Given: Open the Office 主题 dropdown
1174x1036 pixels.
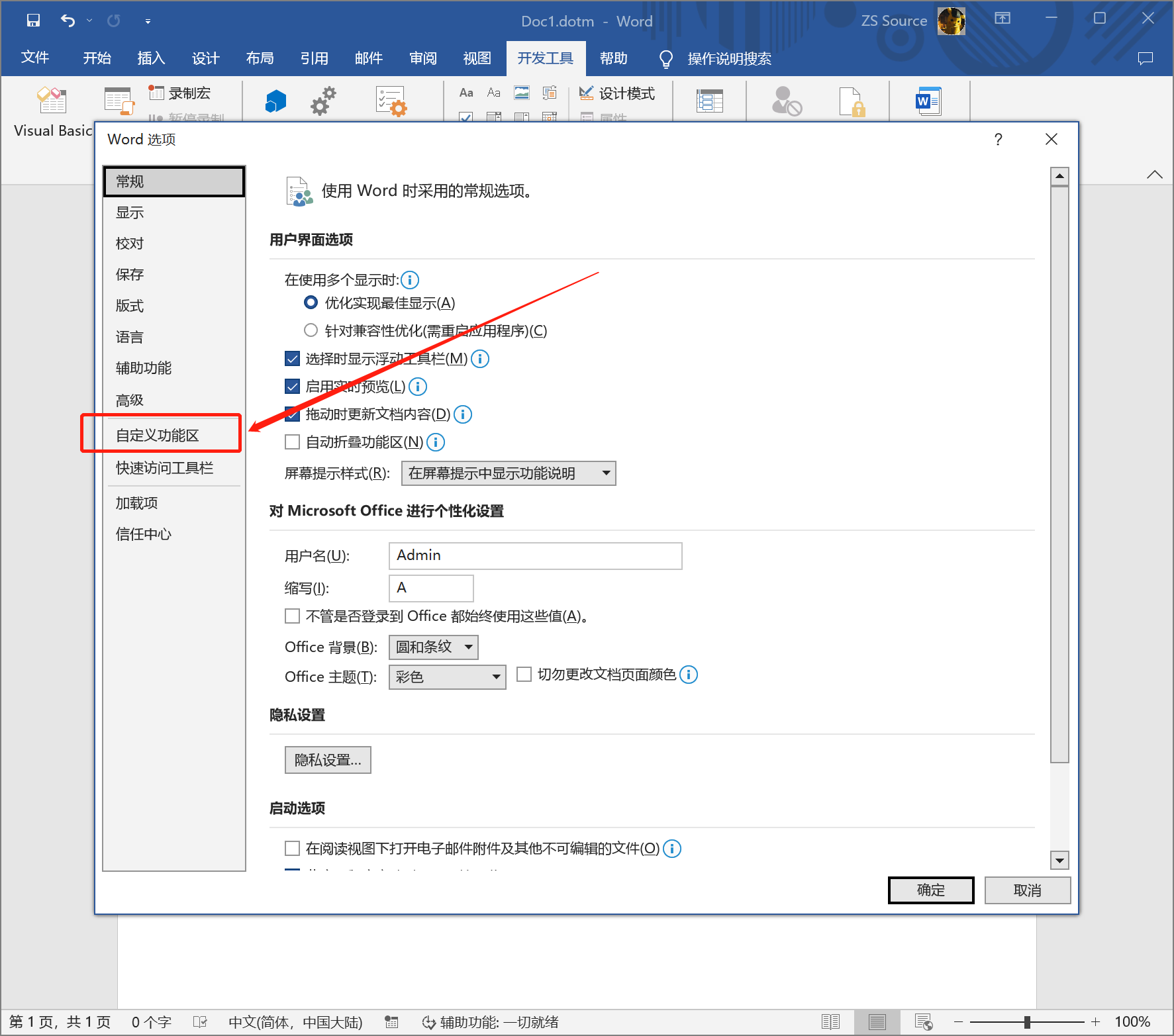Looking at the screenshot, I should click(447, 677).
